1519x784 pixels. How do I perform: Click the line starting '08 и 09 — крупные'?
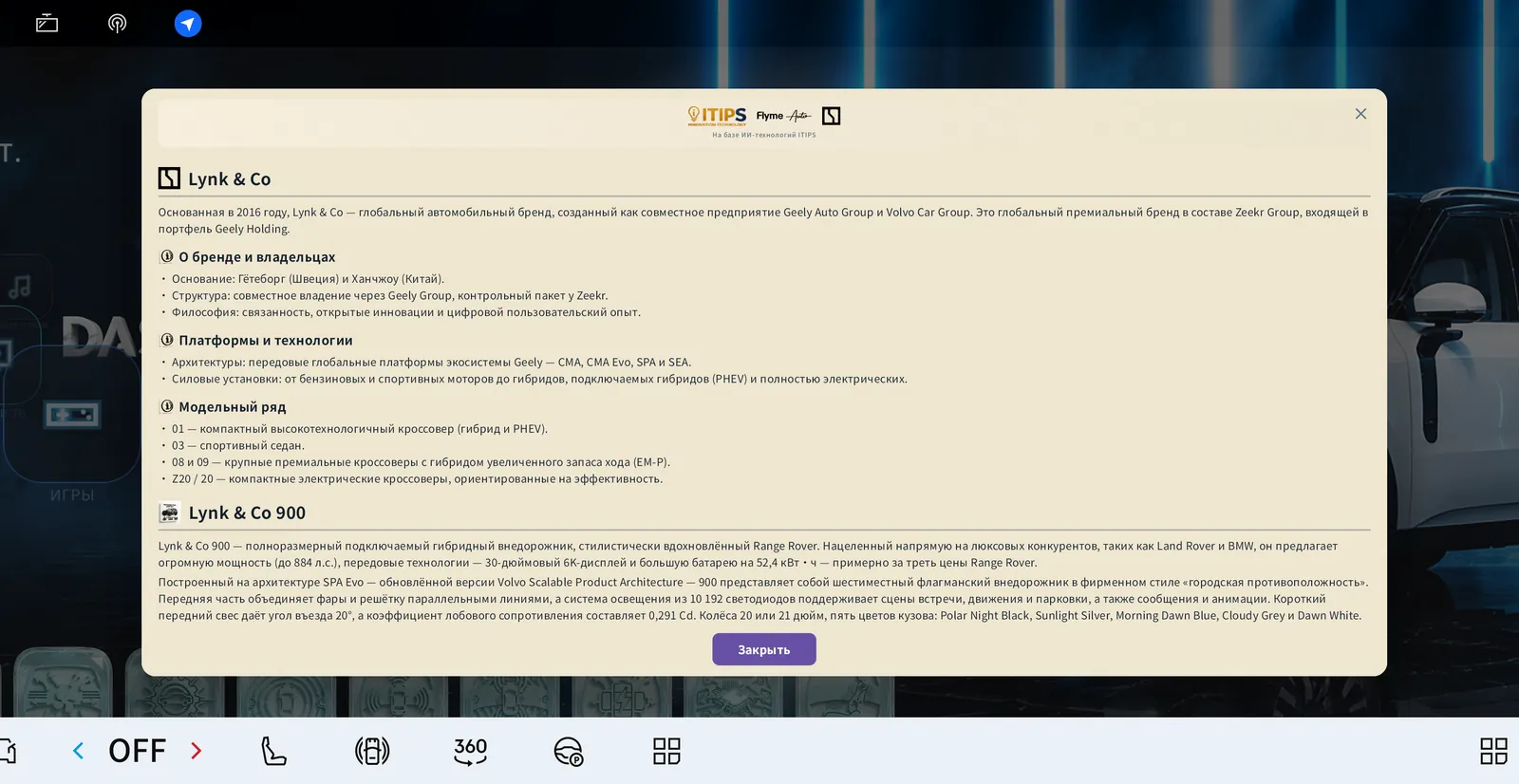421,462
